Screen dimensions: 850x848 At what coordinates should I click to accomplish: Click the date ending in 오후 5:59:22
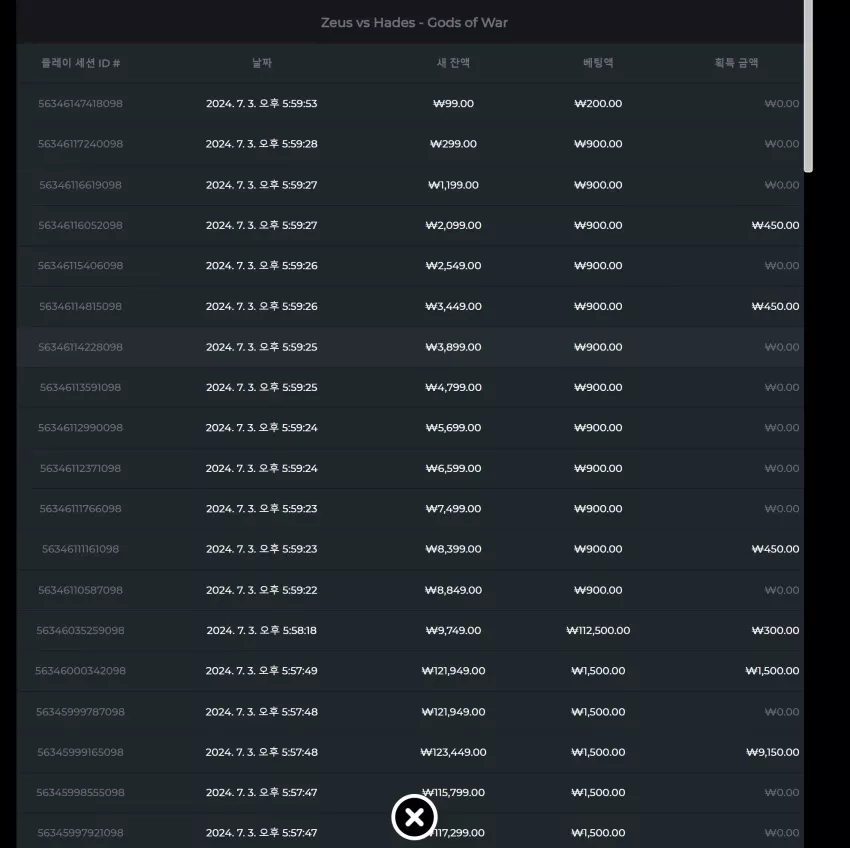262,590
